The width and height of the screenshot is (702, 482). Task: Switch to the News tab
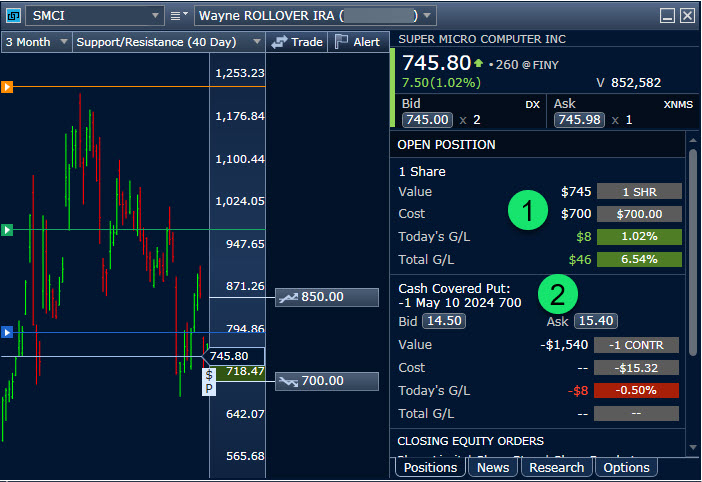[x=493, y=467]
